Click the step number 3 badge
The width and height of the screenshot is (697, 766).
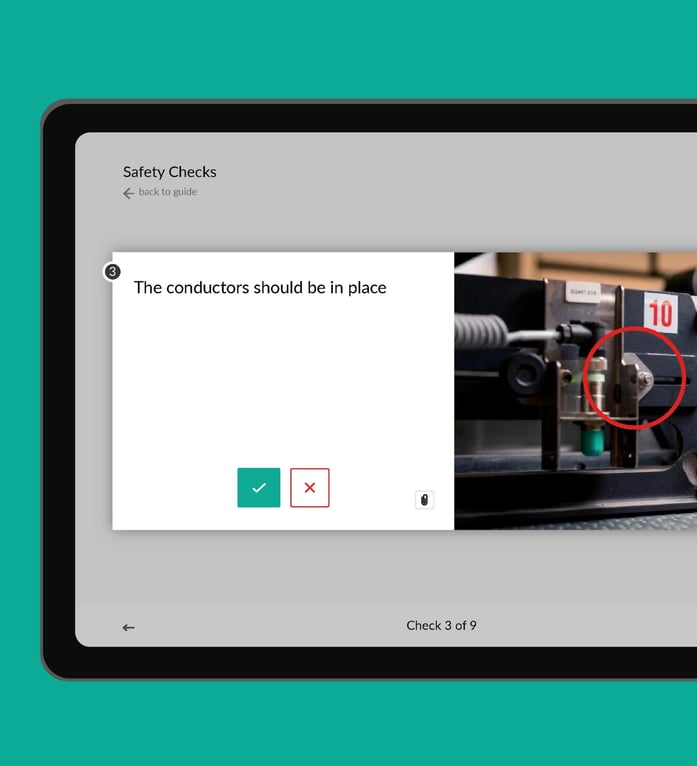click(x=113, y=272)
